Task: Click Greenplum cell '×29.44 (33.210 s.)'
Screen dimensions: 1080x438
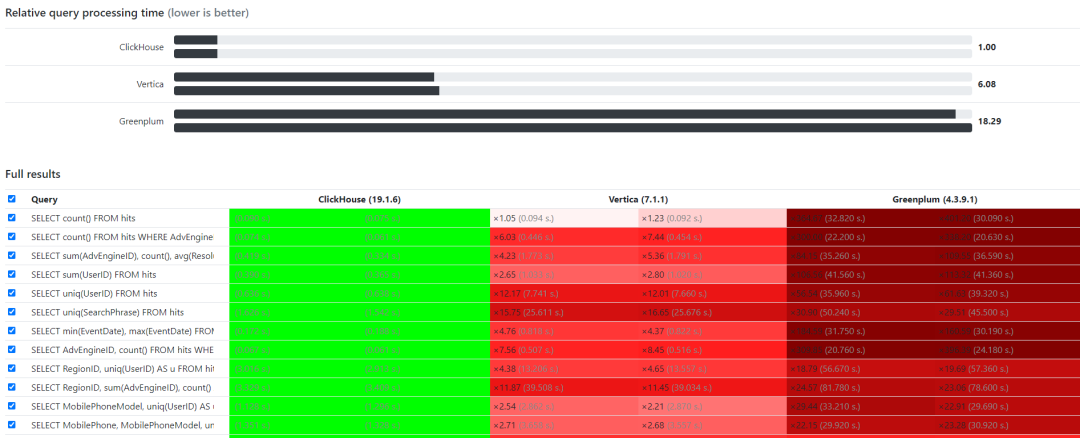Action: click(860, 406)
